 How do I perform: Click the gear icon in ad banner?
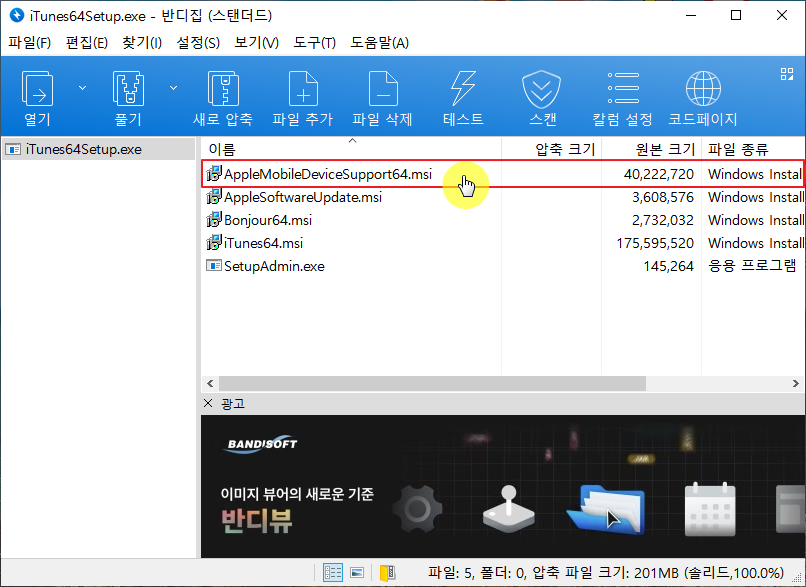coord(417,509)
